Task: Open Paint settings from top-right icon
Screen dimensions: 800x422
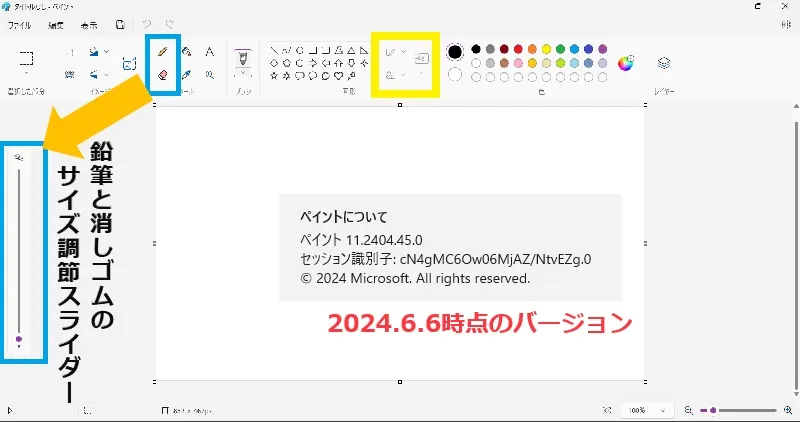Action: tap(786, 24)
